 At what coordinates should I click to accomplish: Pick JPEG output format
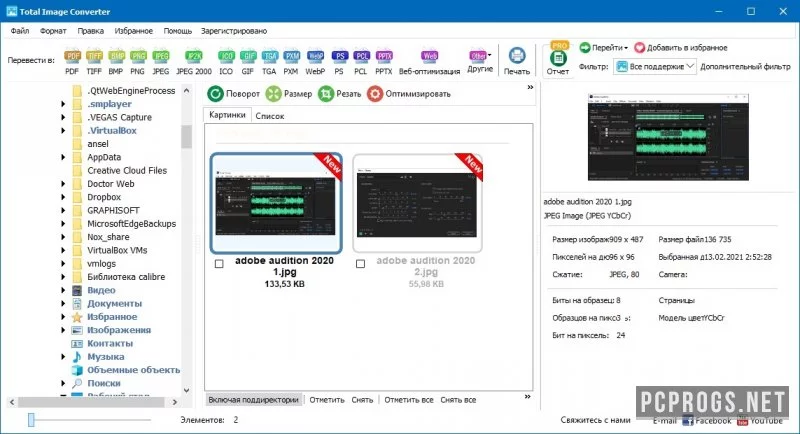point(161,62)
